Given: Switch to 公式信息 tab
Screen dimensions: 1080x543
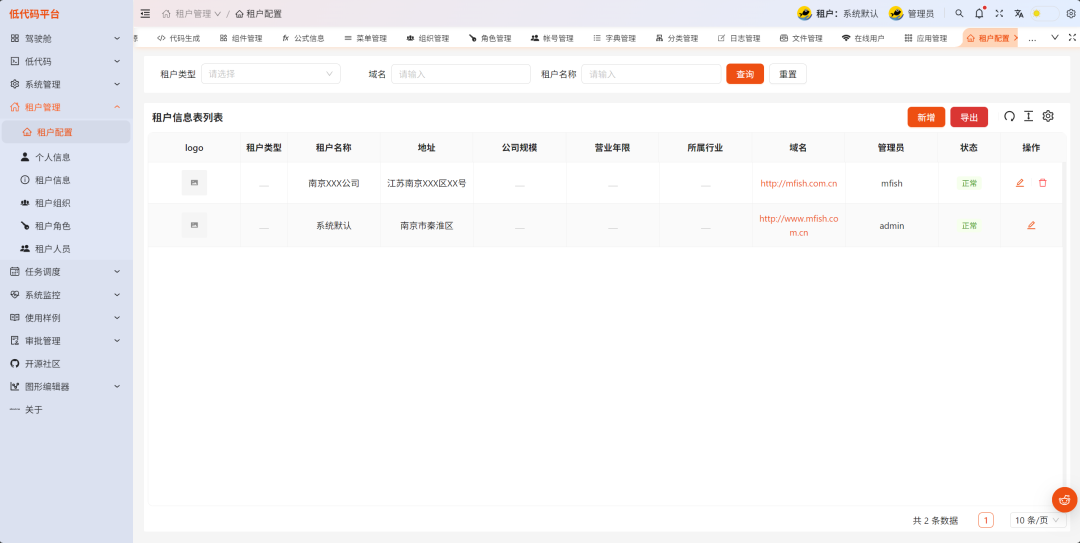Looking at the screenshot, I should [x=303, y=39].
